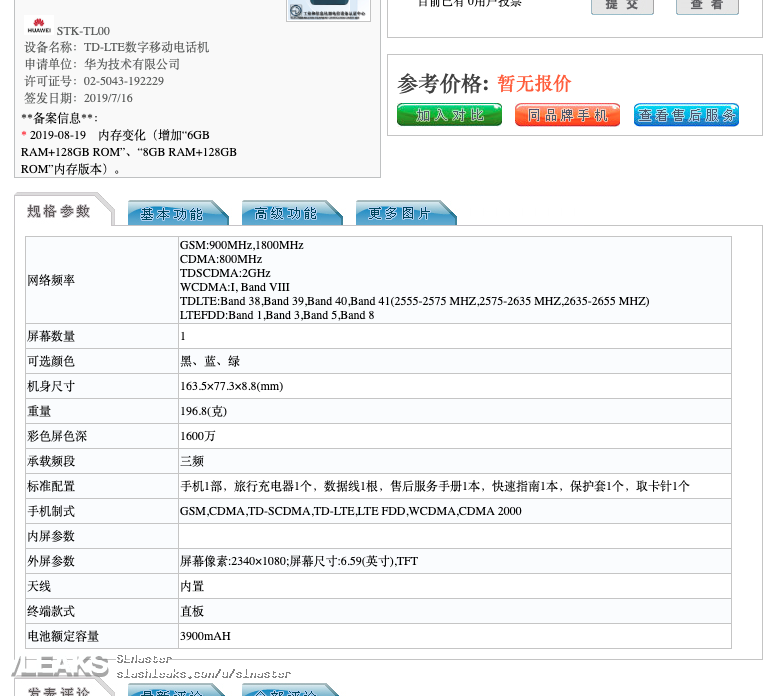Click the 3900mAH battery value cell
Screen dimensions: 771x696
tap(205, 636)
